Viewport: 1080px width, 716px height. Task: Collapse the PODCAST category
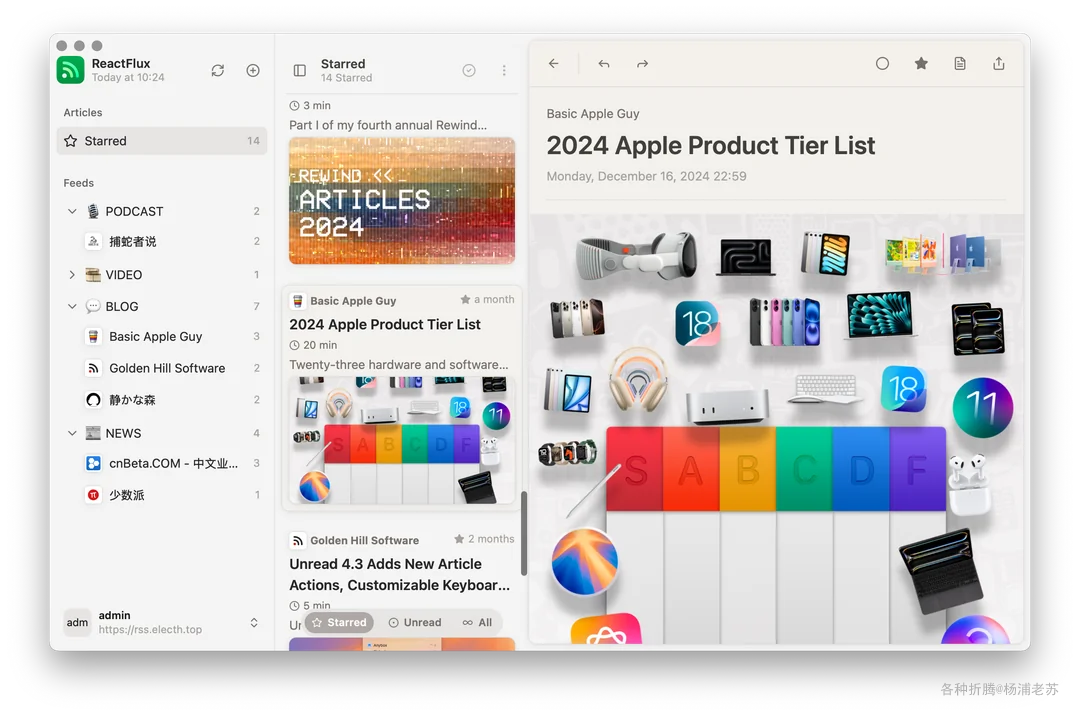(72, 211)
